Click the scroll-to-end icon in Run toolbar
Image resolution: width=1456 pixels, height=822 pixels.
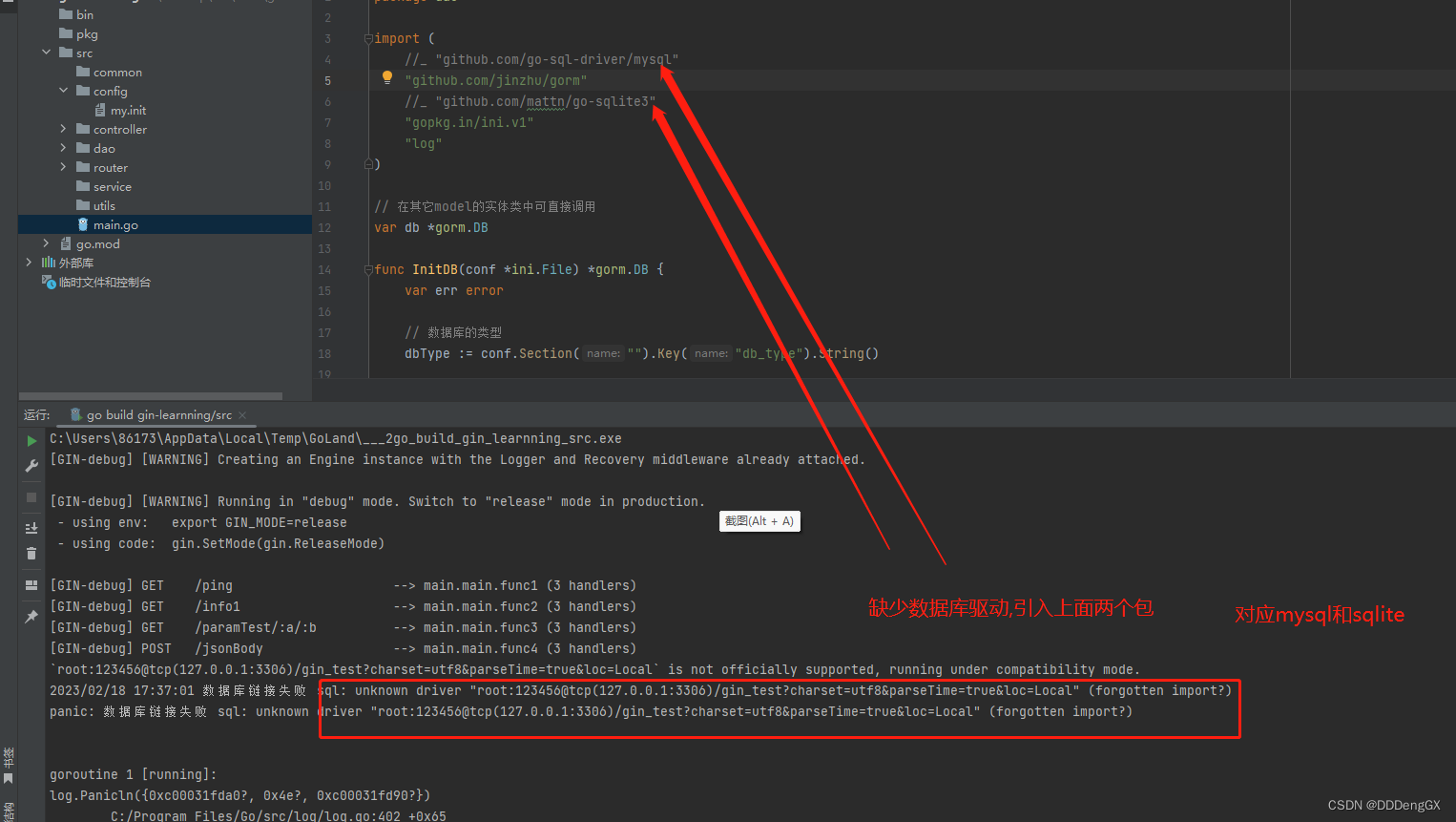click(x=31, y=528)
